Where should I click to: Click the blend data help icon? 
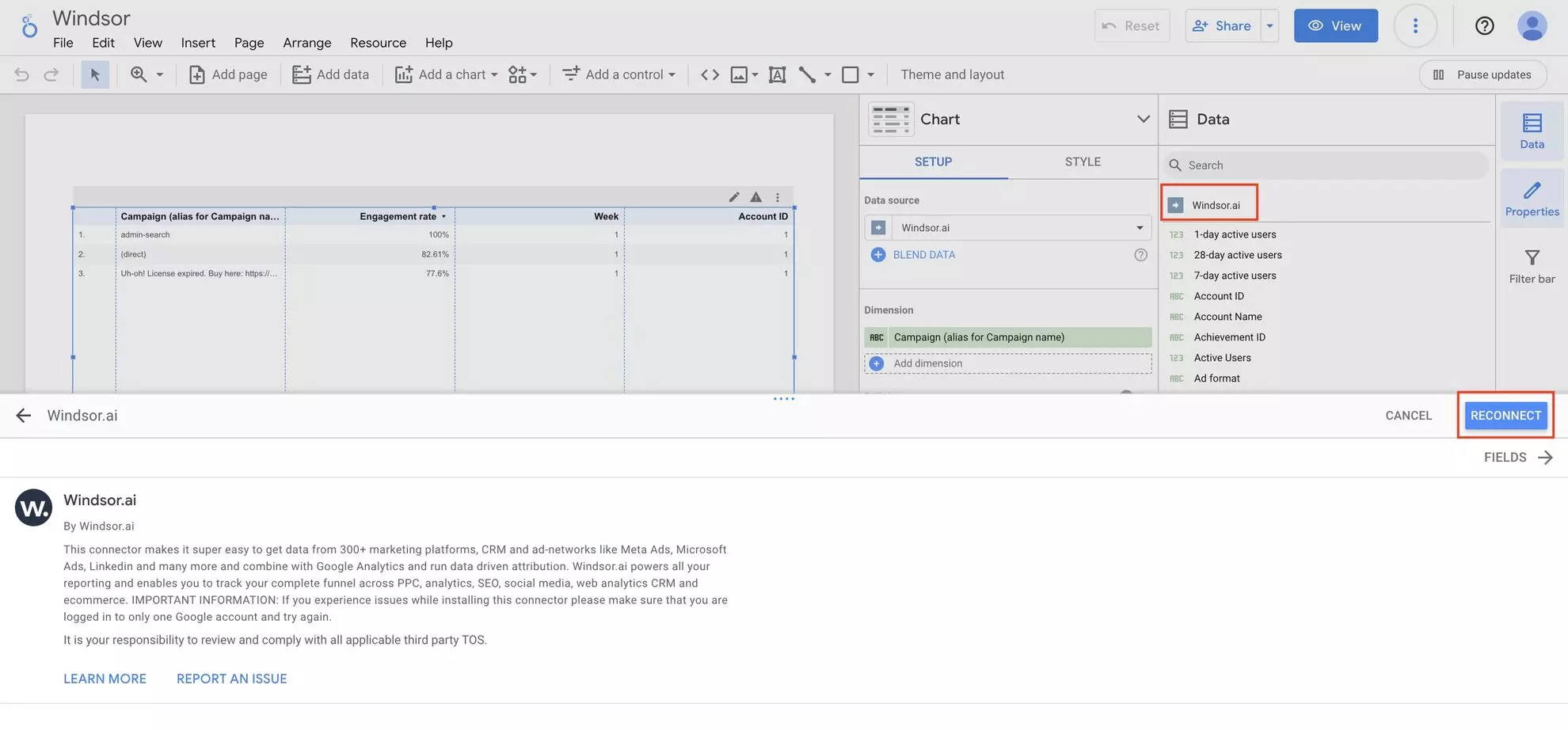coord(1140,255)
